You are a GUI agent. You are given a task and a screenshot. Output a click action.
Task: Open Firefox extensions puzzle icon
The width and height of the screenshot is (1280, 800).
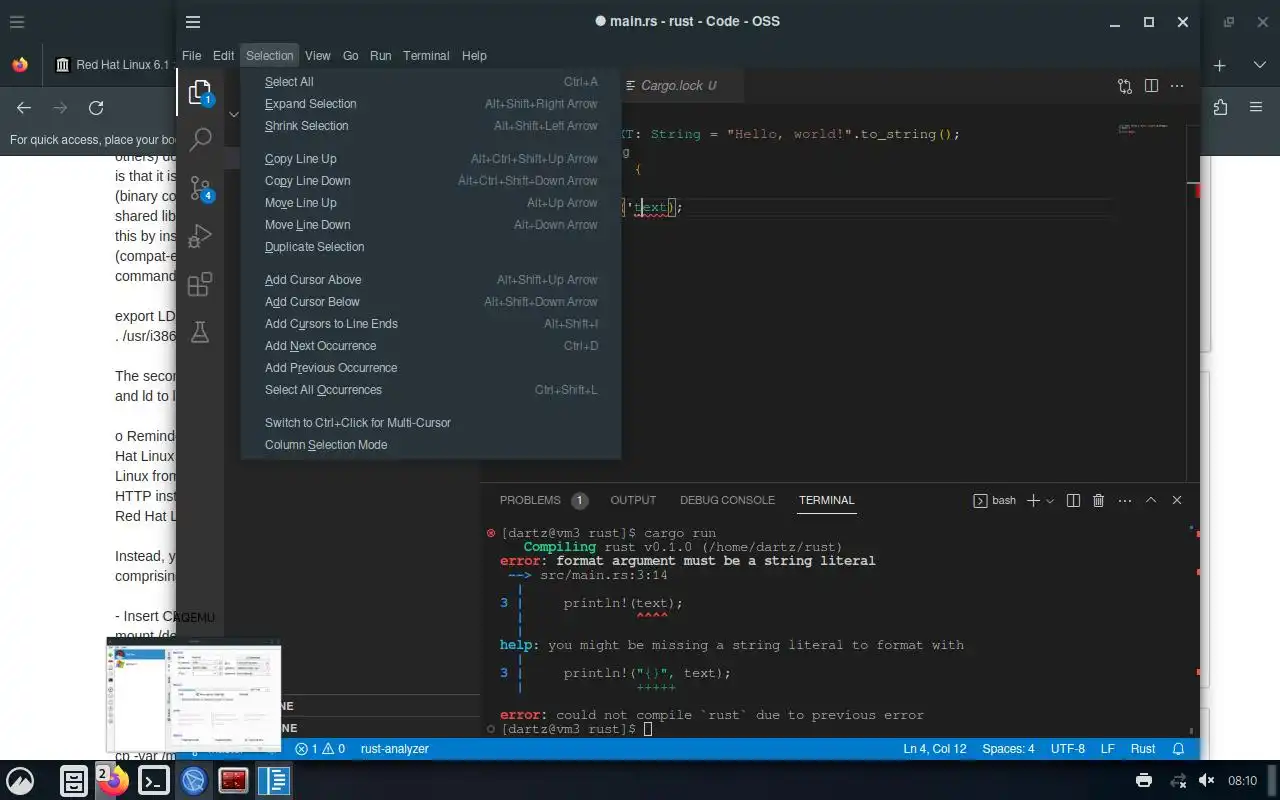1220,108
